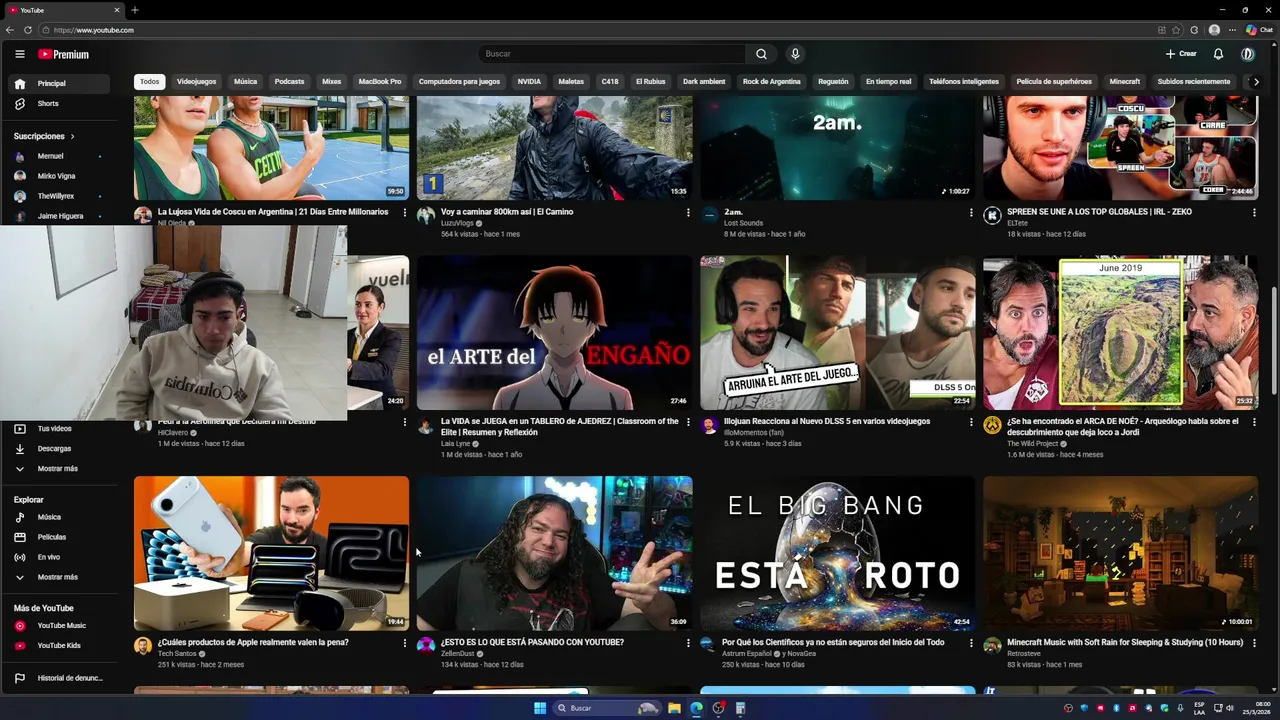1280x720 pixels.
Task: Click browser back arrow
Action: [10, 30]
